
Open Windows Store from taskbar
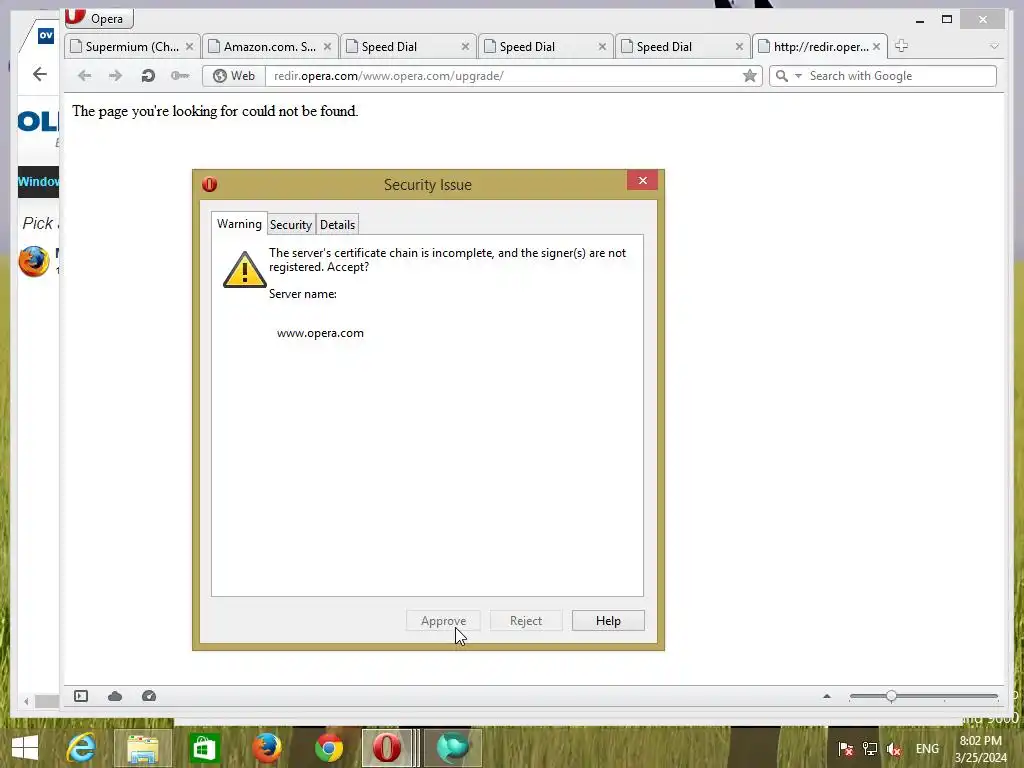coord(204,748)
